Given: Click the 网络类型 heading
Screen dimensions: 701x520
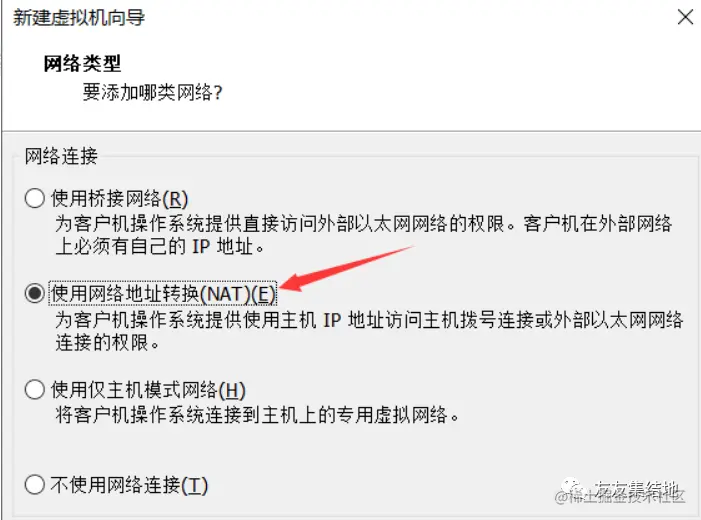Looking at the screenshot, I should point(82,63).
